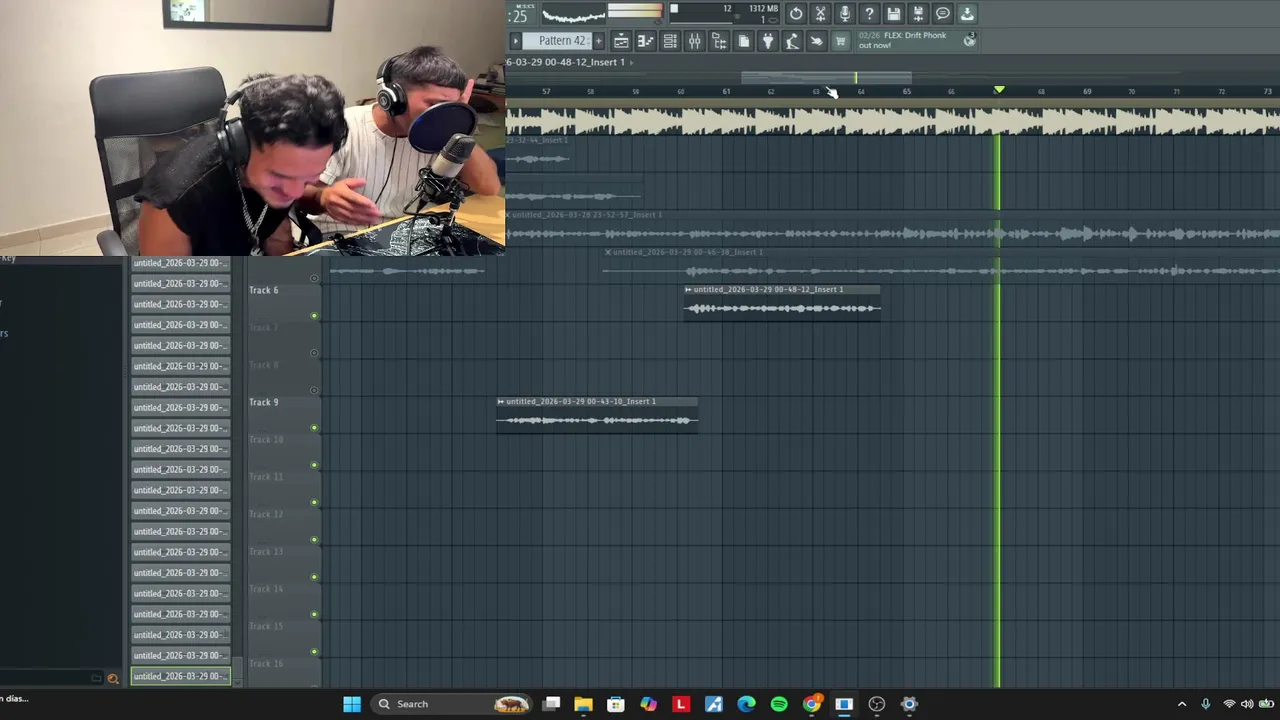1280x720 pixels.
Task: Open the Playlist view icon
Action: tap(621, 41)
